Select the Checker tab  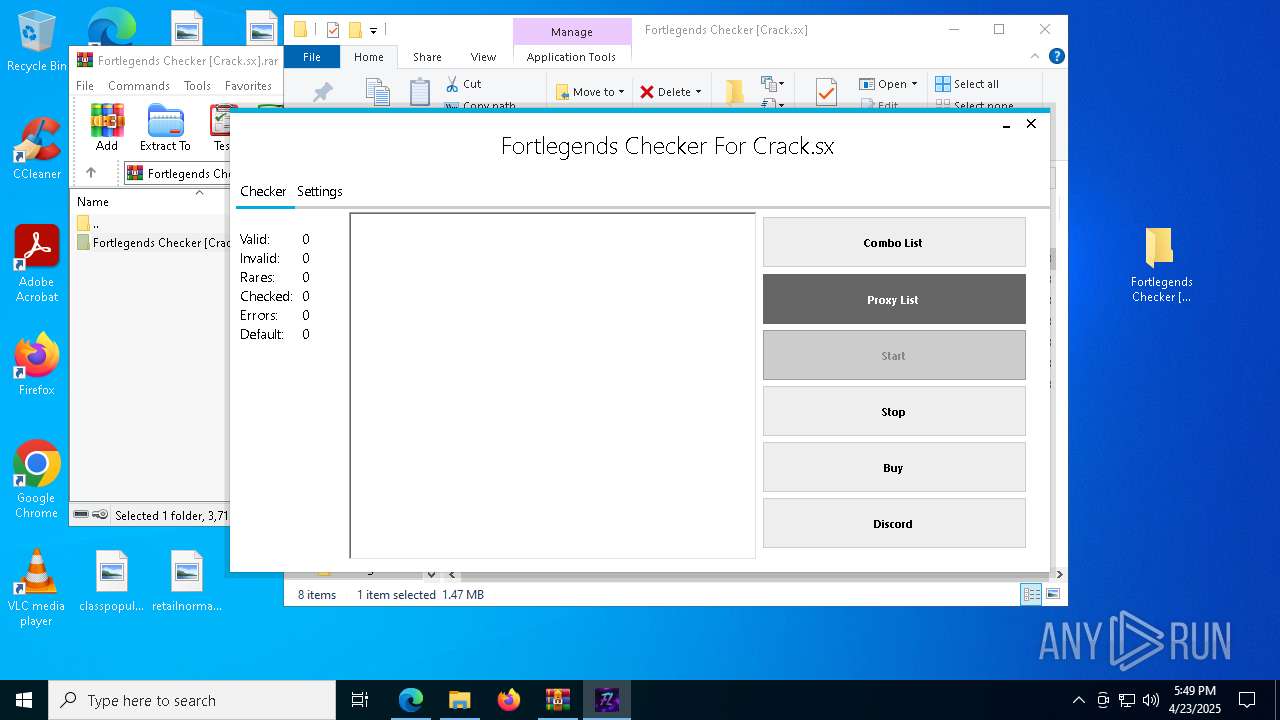tap(263, 191)
